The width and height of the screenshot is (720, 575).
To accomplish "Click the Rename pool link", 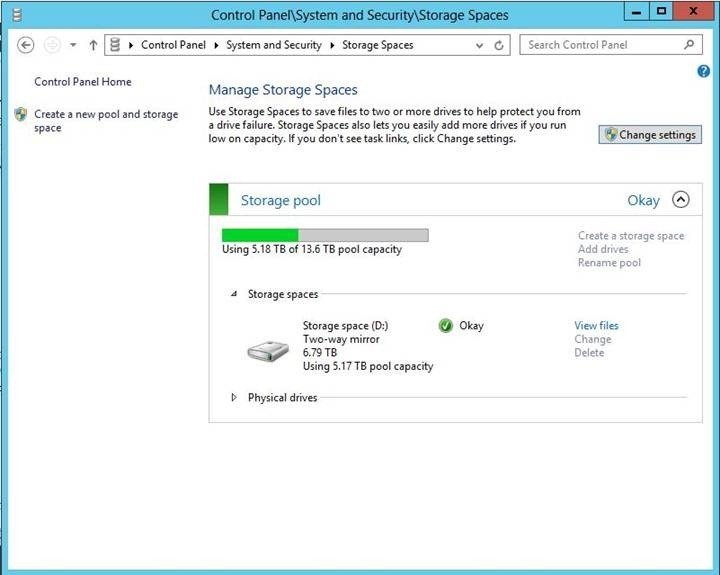I will pyautogui.click(x=609, y=263).
